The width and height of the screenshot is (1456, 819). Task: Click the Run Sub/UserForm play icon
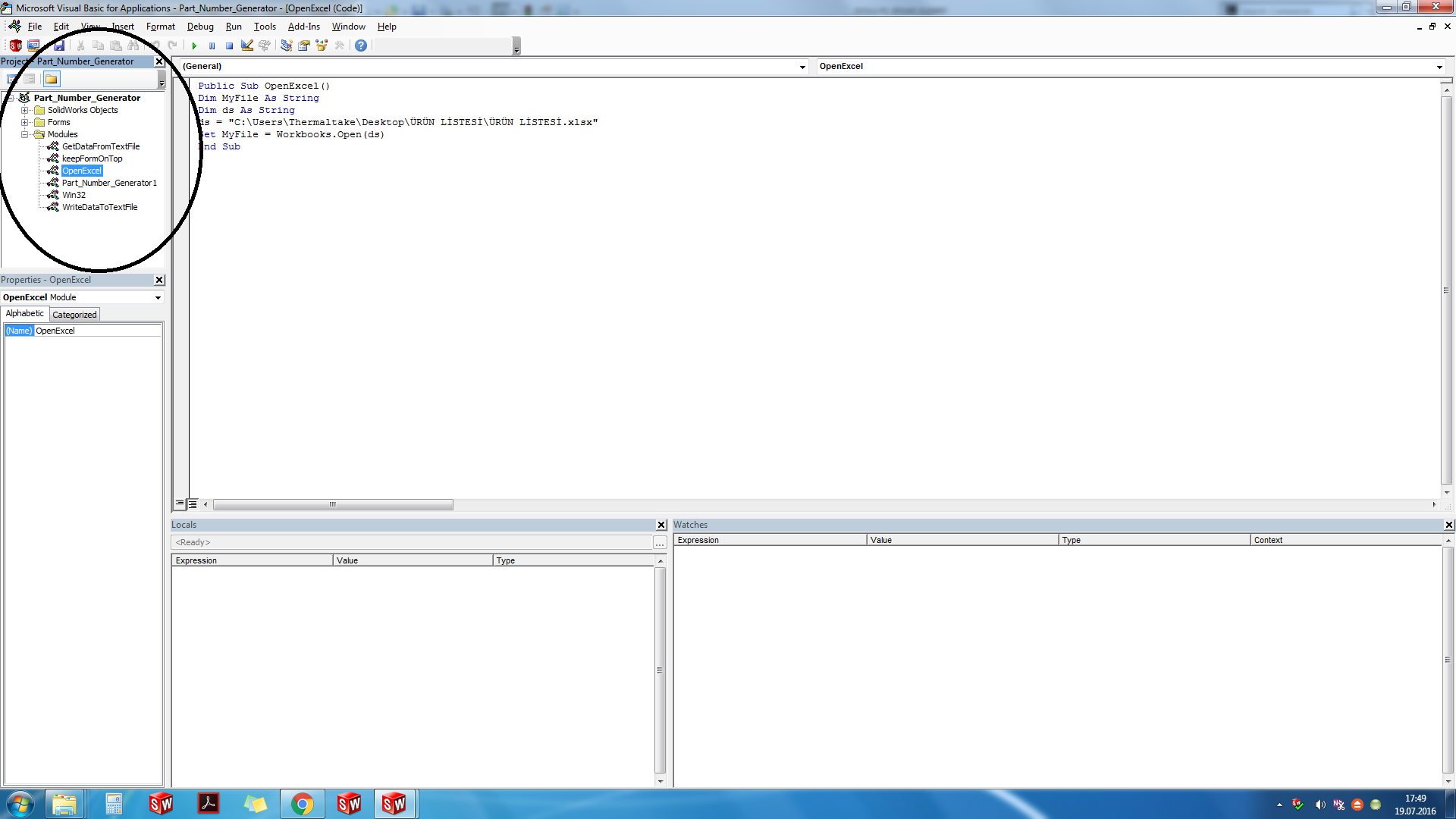pyautogui.click(x=194, y=45)
